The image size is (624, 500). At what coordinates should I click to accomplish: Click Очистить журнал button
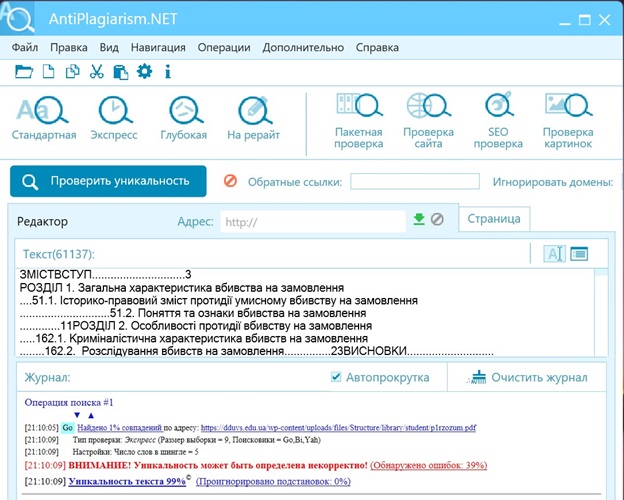tap(528, 377)
